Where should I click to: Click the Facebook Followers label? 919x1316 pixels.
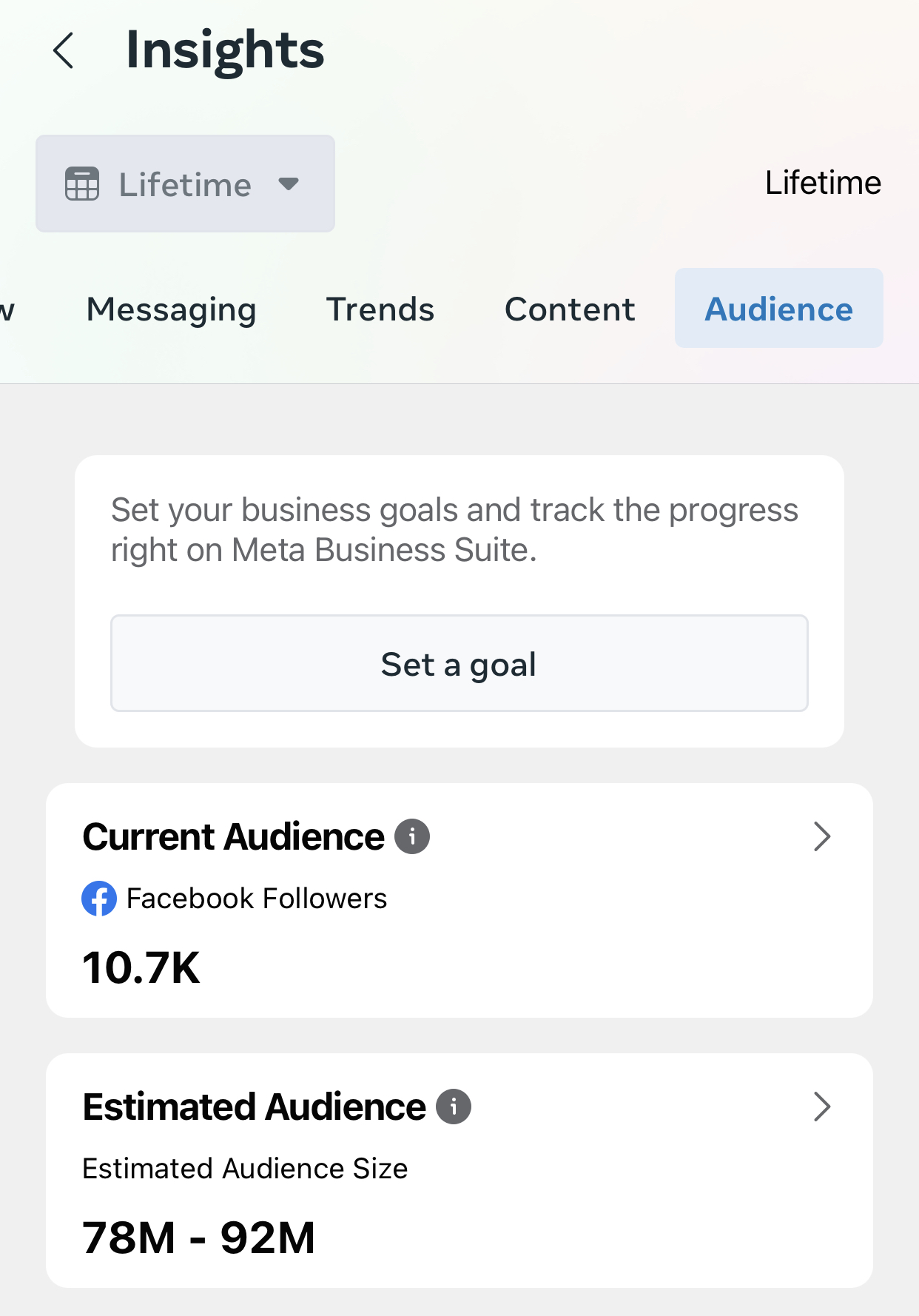point(257,899)
